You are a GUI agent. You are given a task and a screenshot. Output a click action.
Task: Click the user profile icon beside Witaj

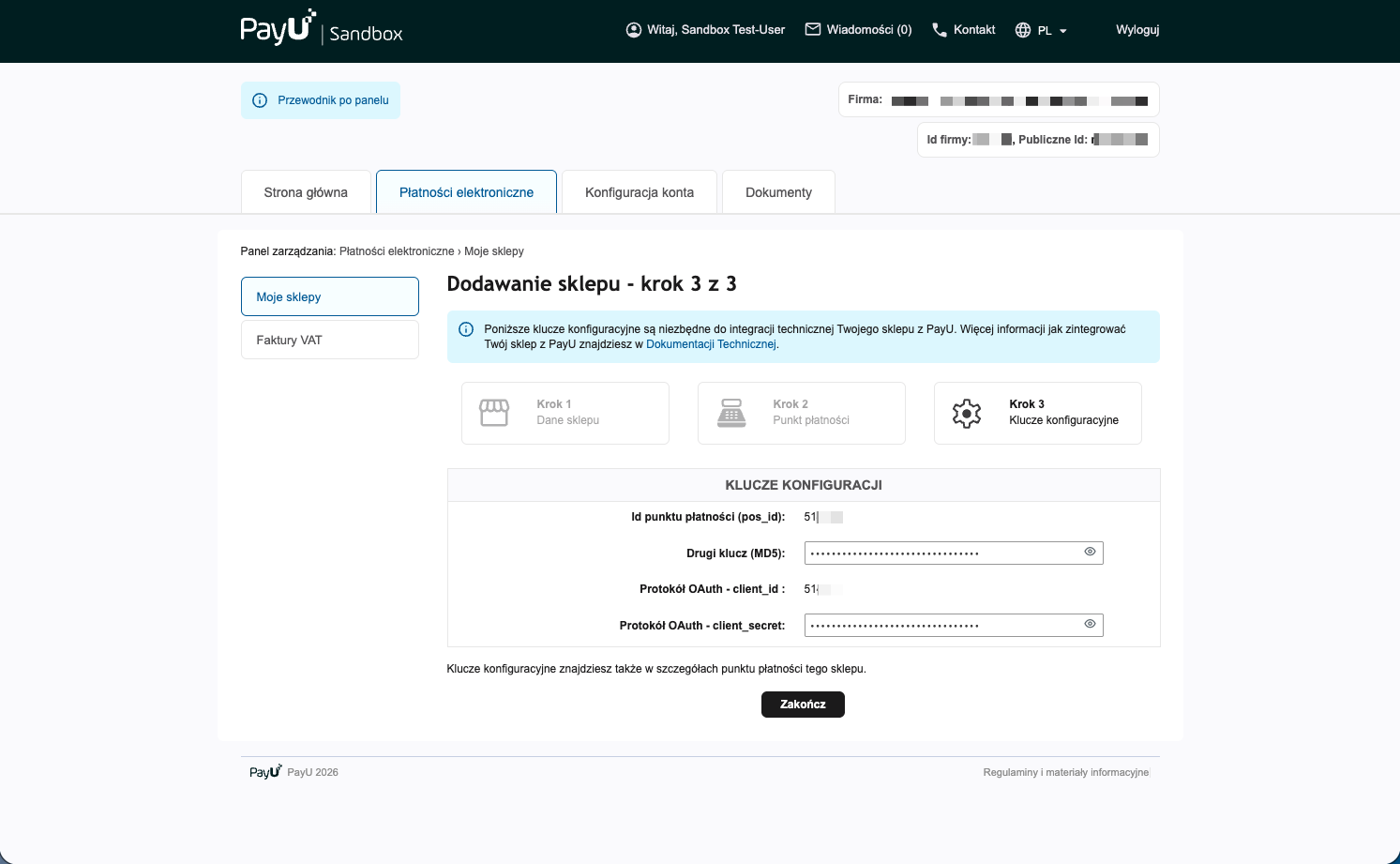click(x=634, y=30)
